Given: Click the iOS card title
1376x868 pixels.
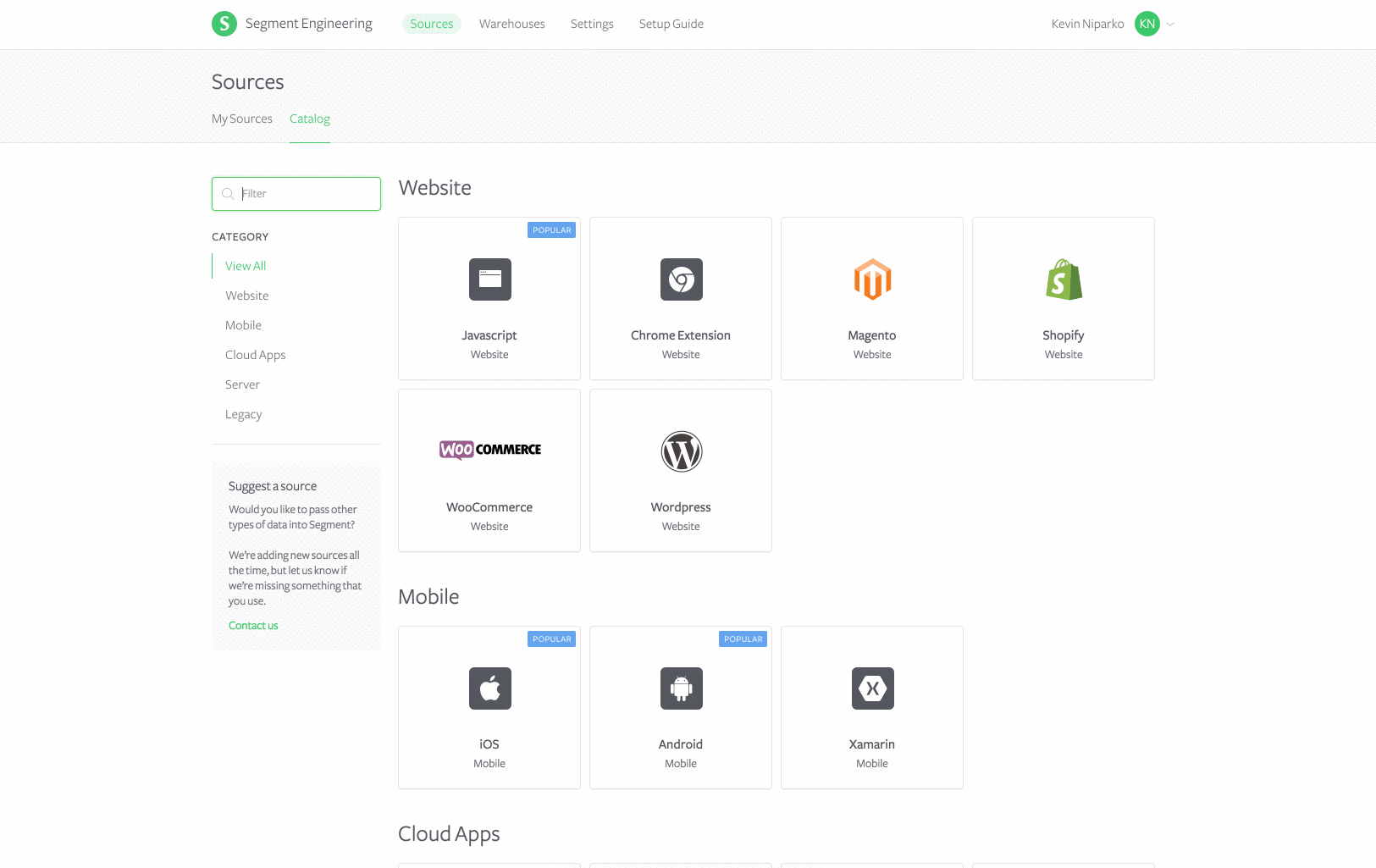Looking at the screenshot, I should tap(489, 744).
